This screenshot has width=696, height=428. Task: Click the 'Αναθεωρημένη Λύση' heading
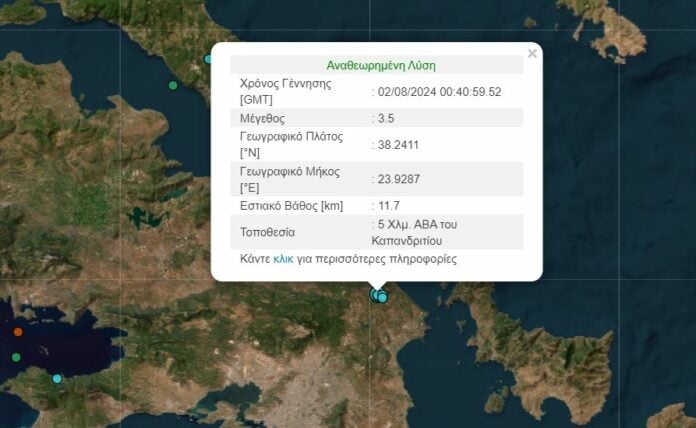[381, 66]
